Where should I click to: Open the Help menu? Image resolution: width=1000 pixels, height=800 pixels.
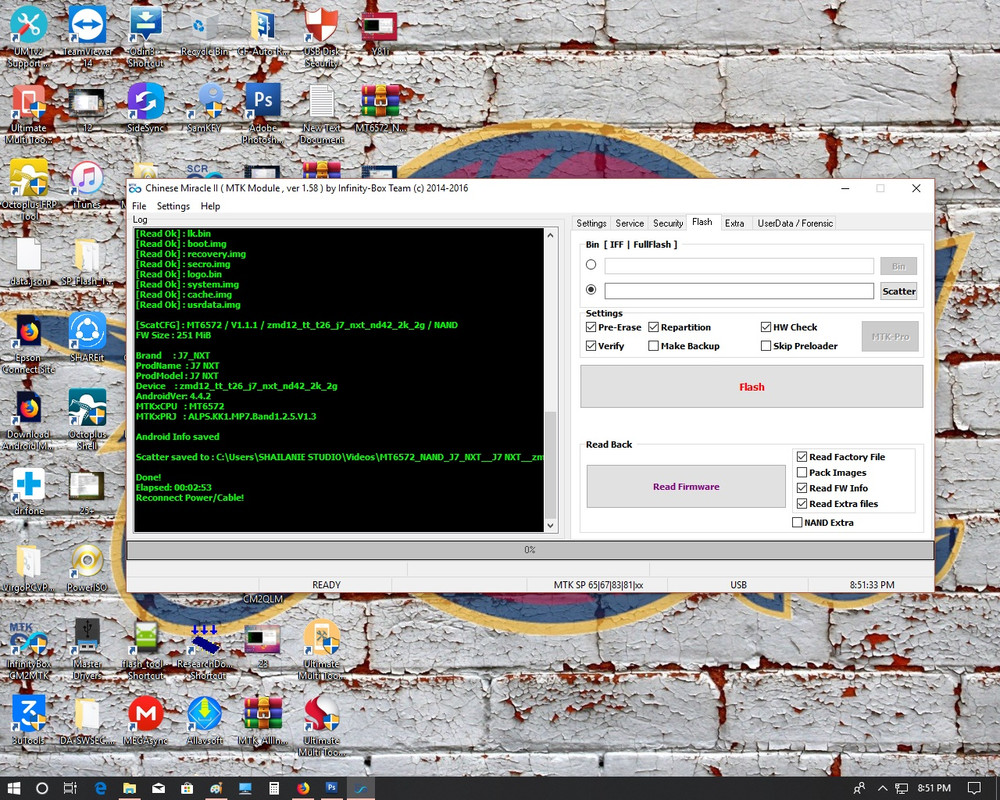point(210,206)
